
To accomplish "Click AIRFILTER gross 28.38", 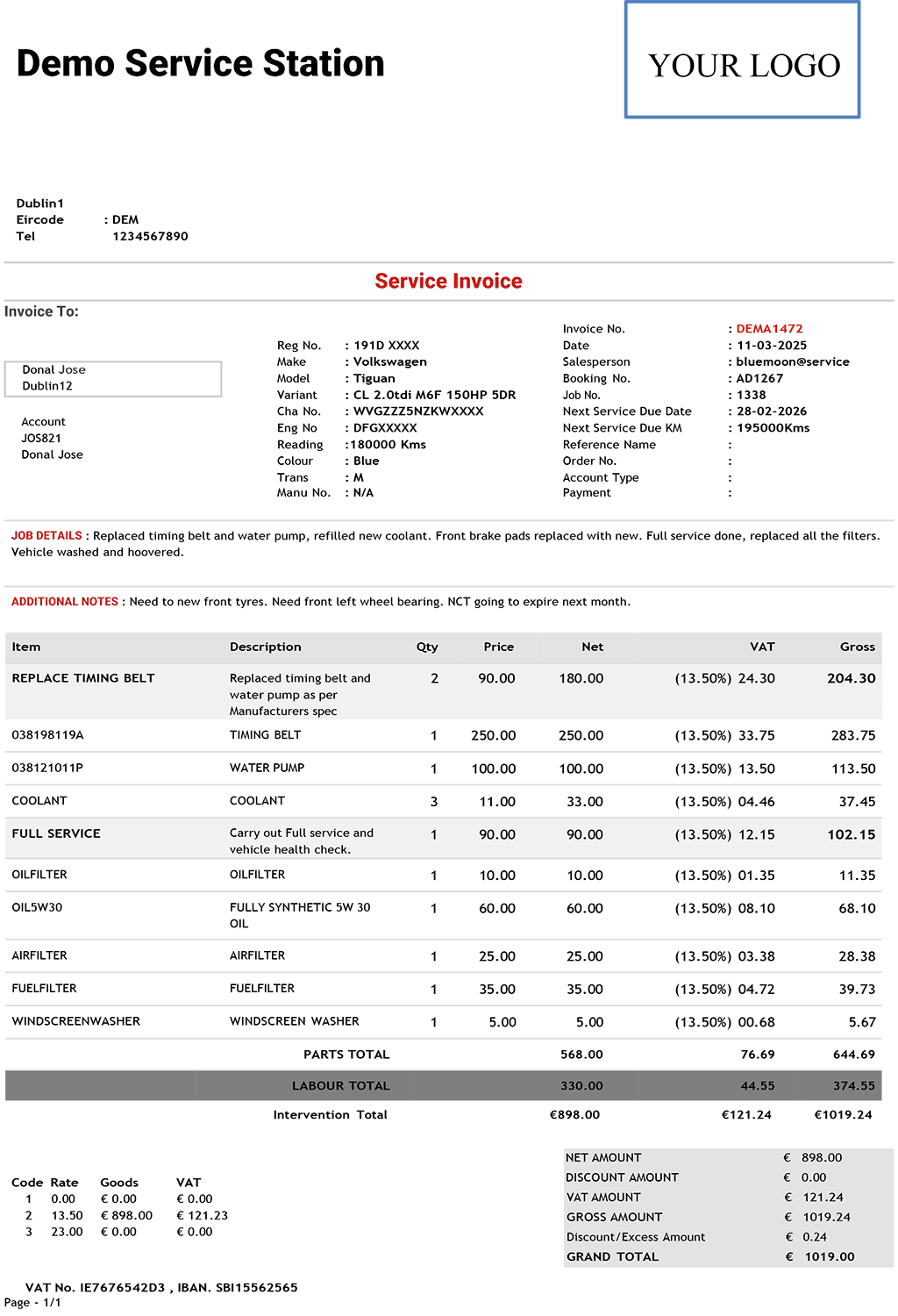I will (x=857, y=956).
